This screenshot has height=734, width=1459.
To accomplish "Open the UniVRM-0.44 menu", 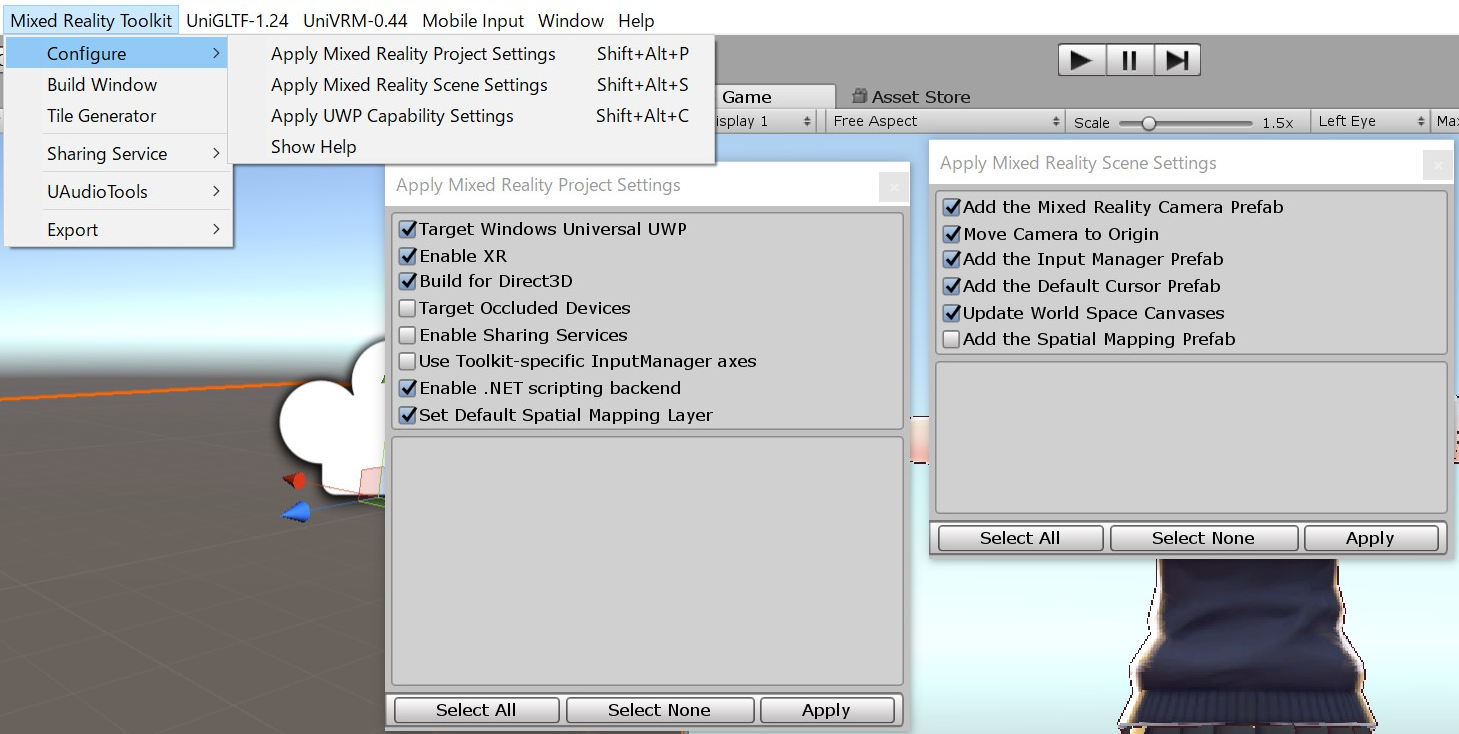I will [355, 20].
